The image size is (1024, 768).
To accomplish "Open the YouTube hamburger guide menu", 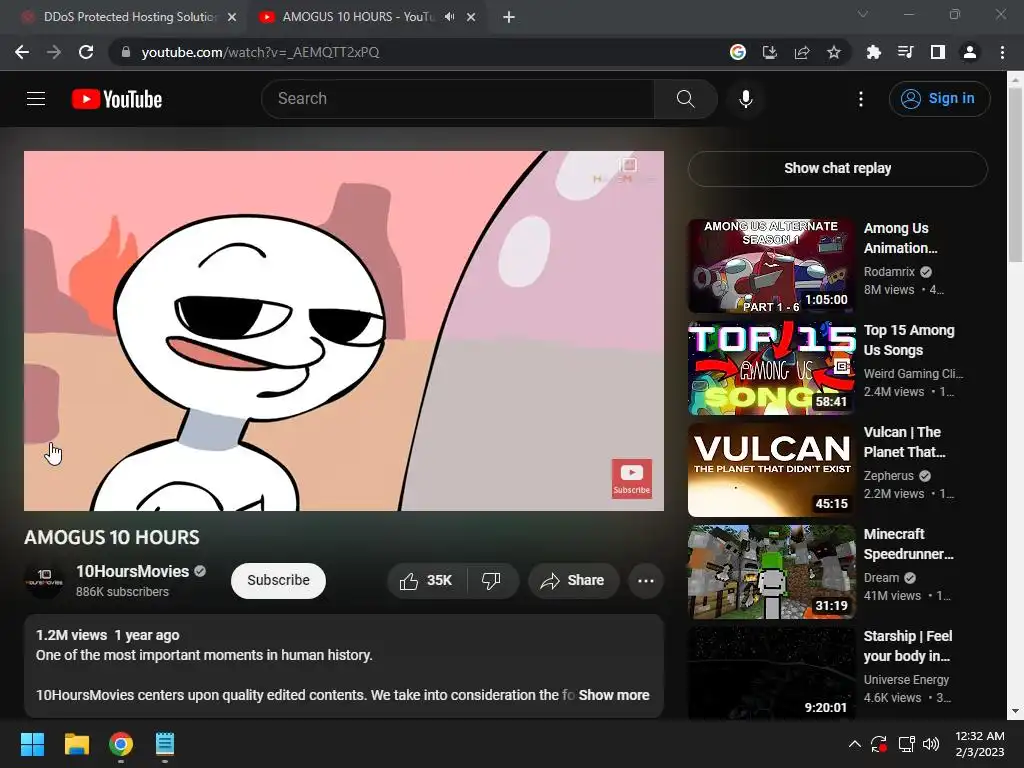I will click(x=36, y=99).
